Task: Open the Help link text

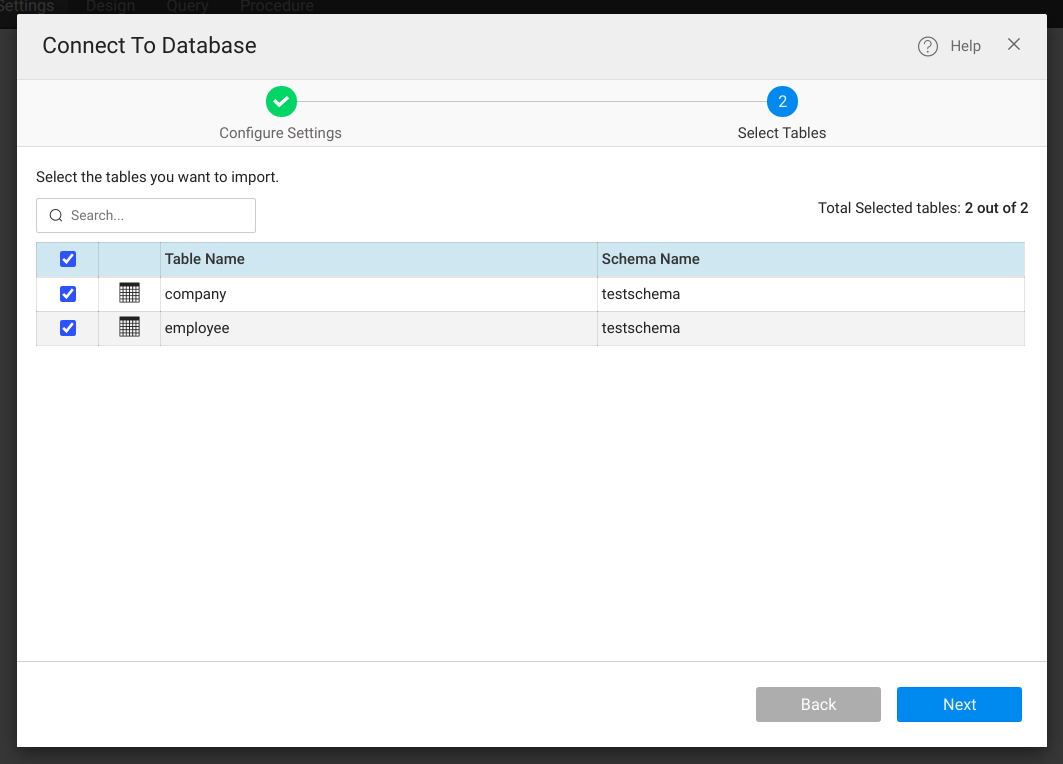Action: (965, 46)
